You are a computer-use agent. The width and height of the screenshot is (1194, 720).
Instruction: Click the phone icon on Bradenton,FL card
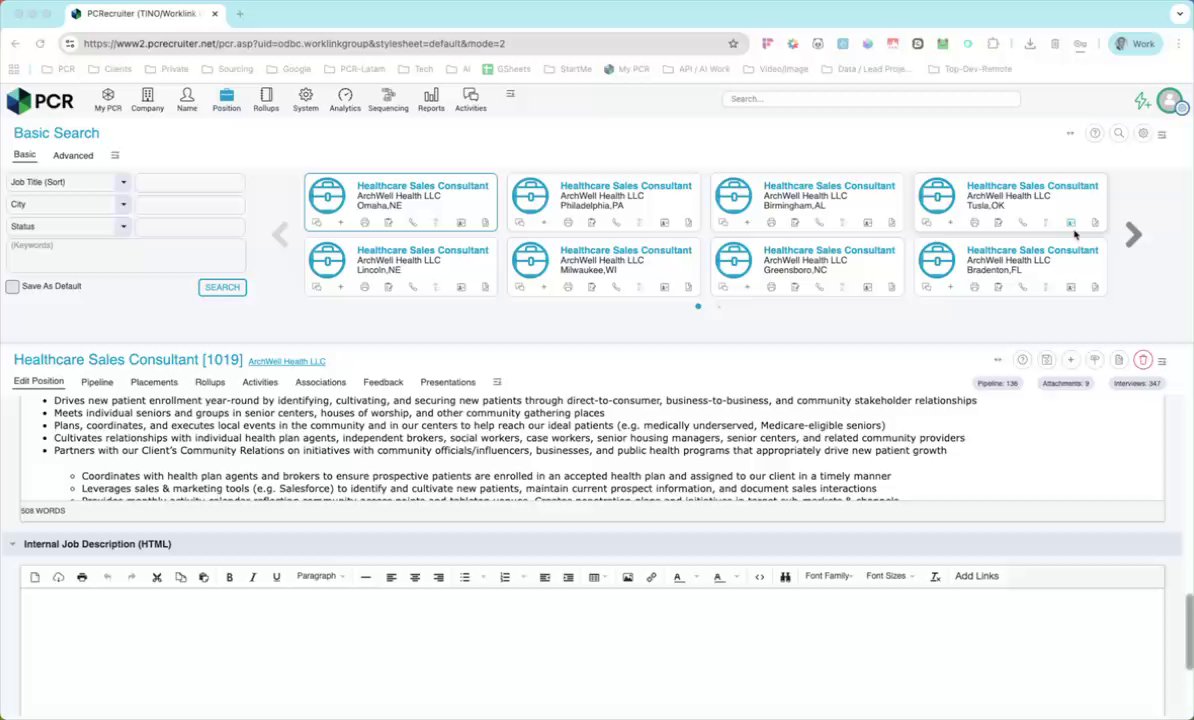(1023, 288)
